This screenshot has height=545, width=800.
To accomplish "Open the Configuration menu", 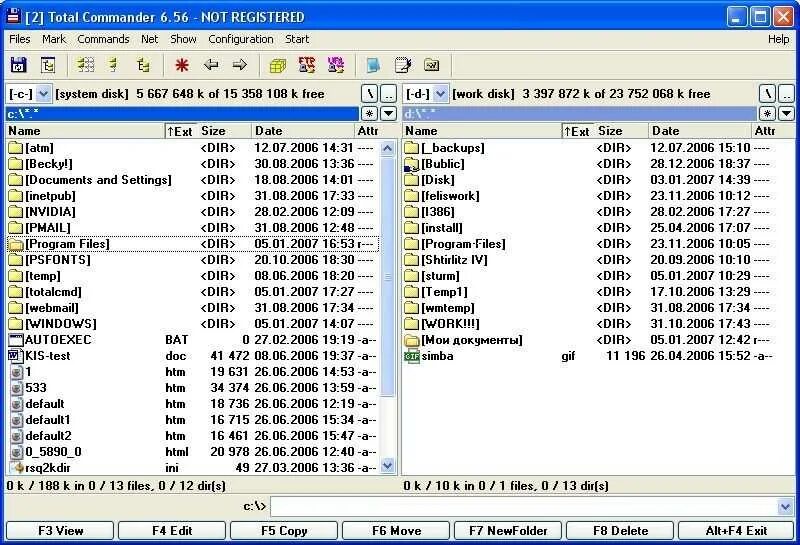I will click(x=241, y=39).
